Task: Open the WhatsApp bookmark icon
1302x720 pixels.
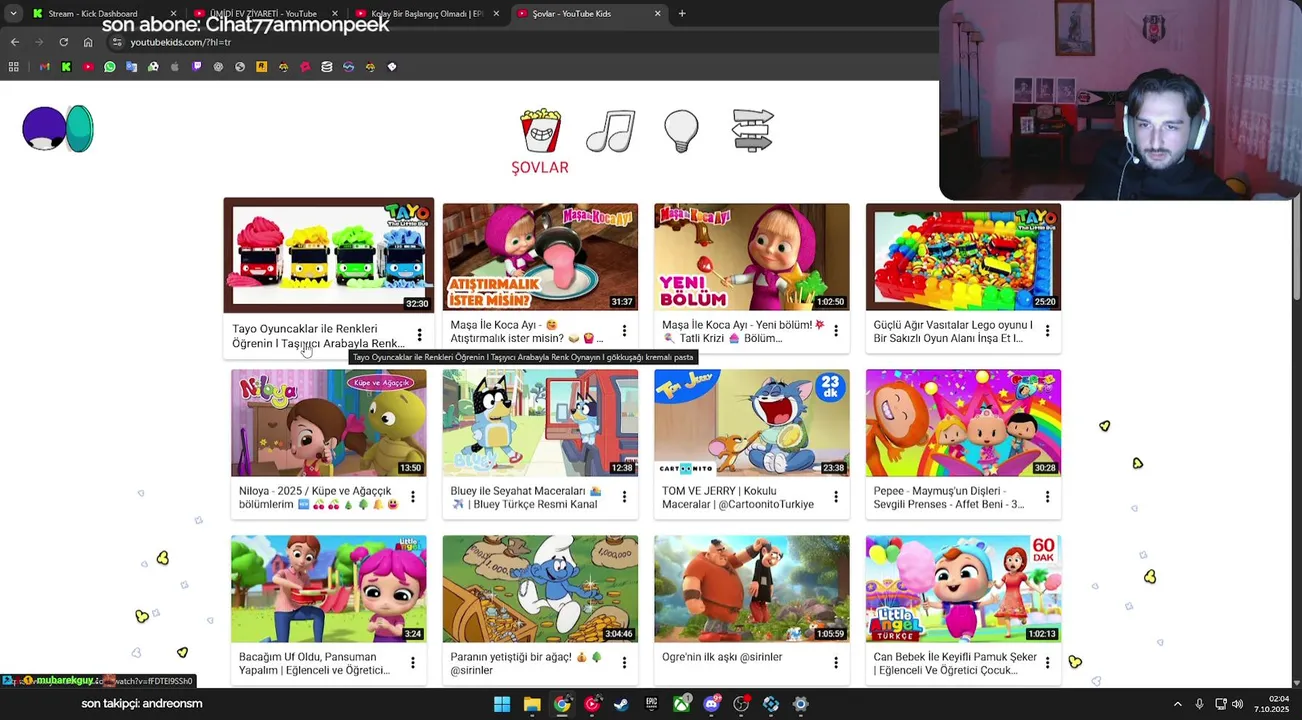Action: (x=110, y=67)
